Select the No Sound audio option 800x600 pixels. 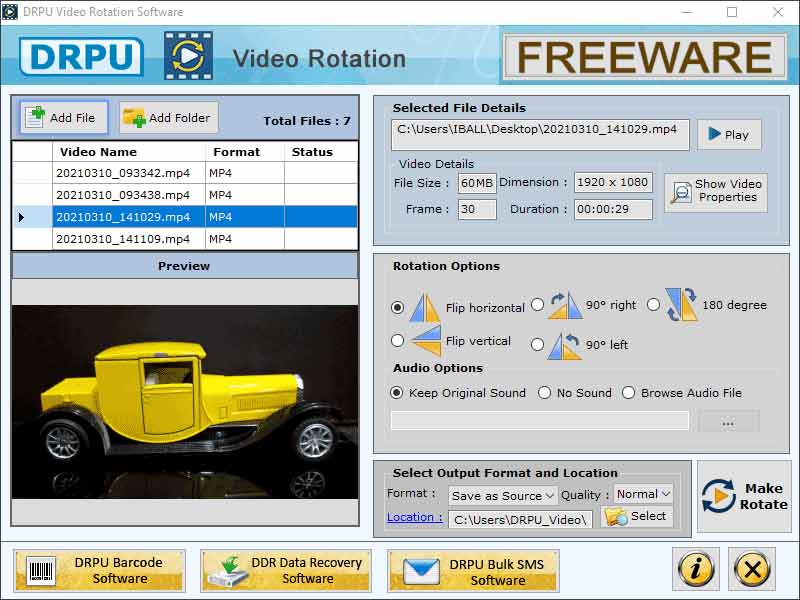(x=545, y=393)
